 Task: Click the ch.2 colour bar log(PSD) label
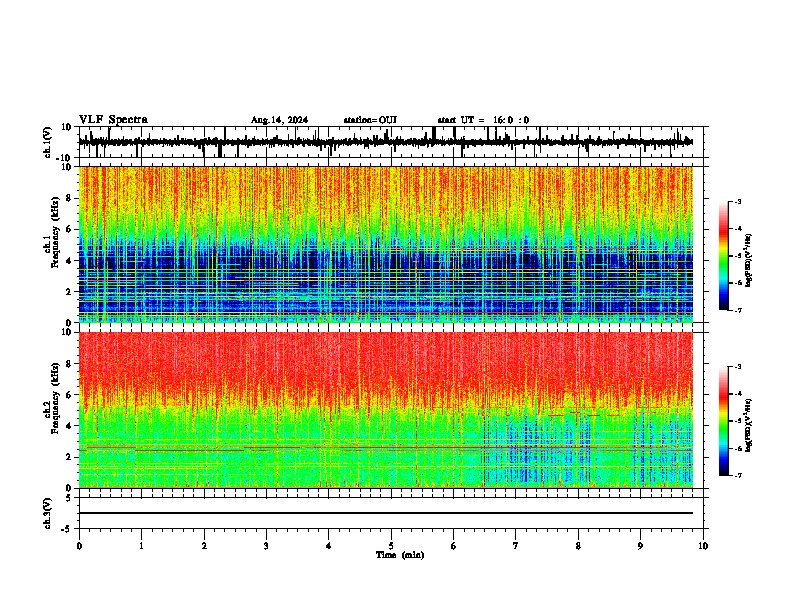[749, 425]
